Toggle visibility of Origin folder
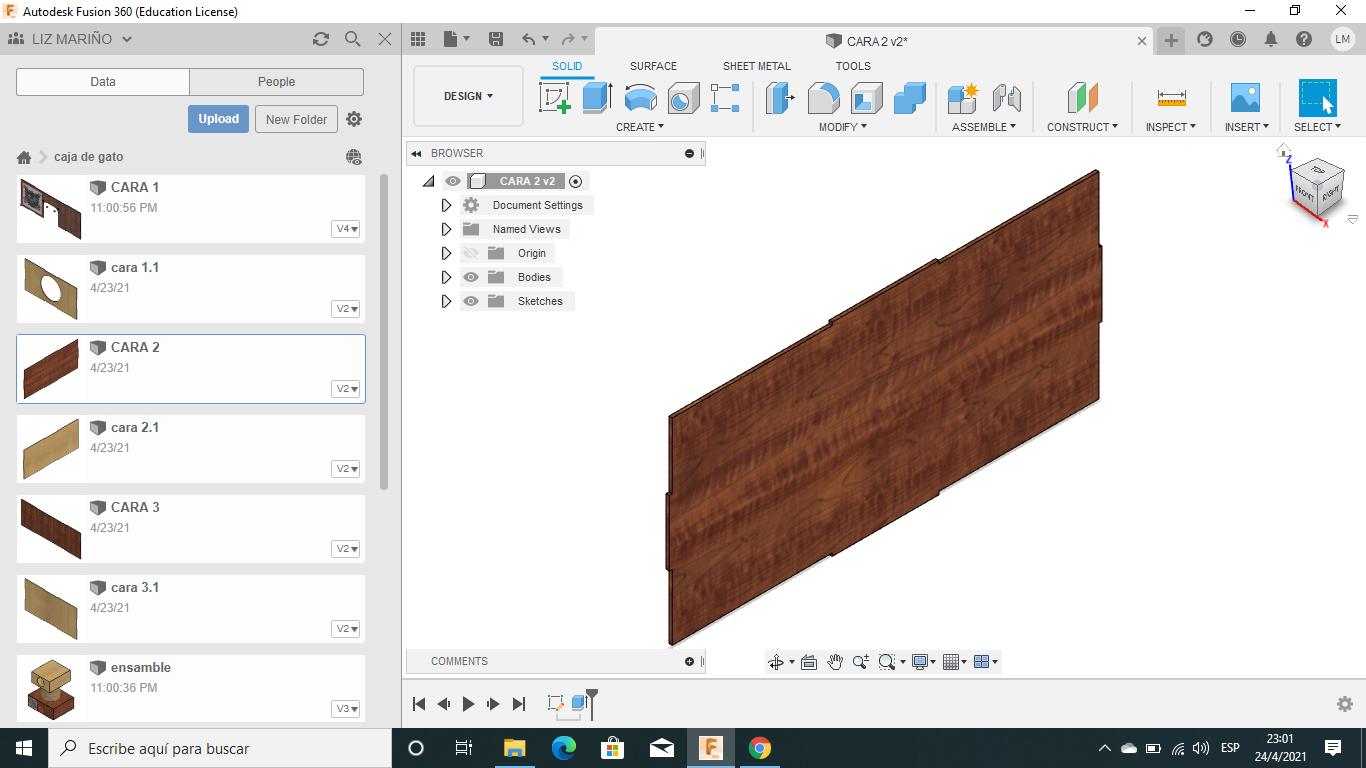 pyautogui.click(x=471, y=253)
